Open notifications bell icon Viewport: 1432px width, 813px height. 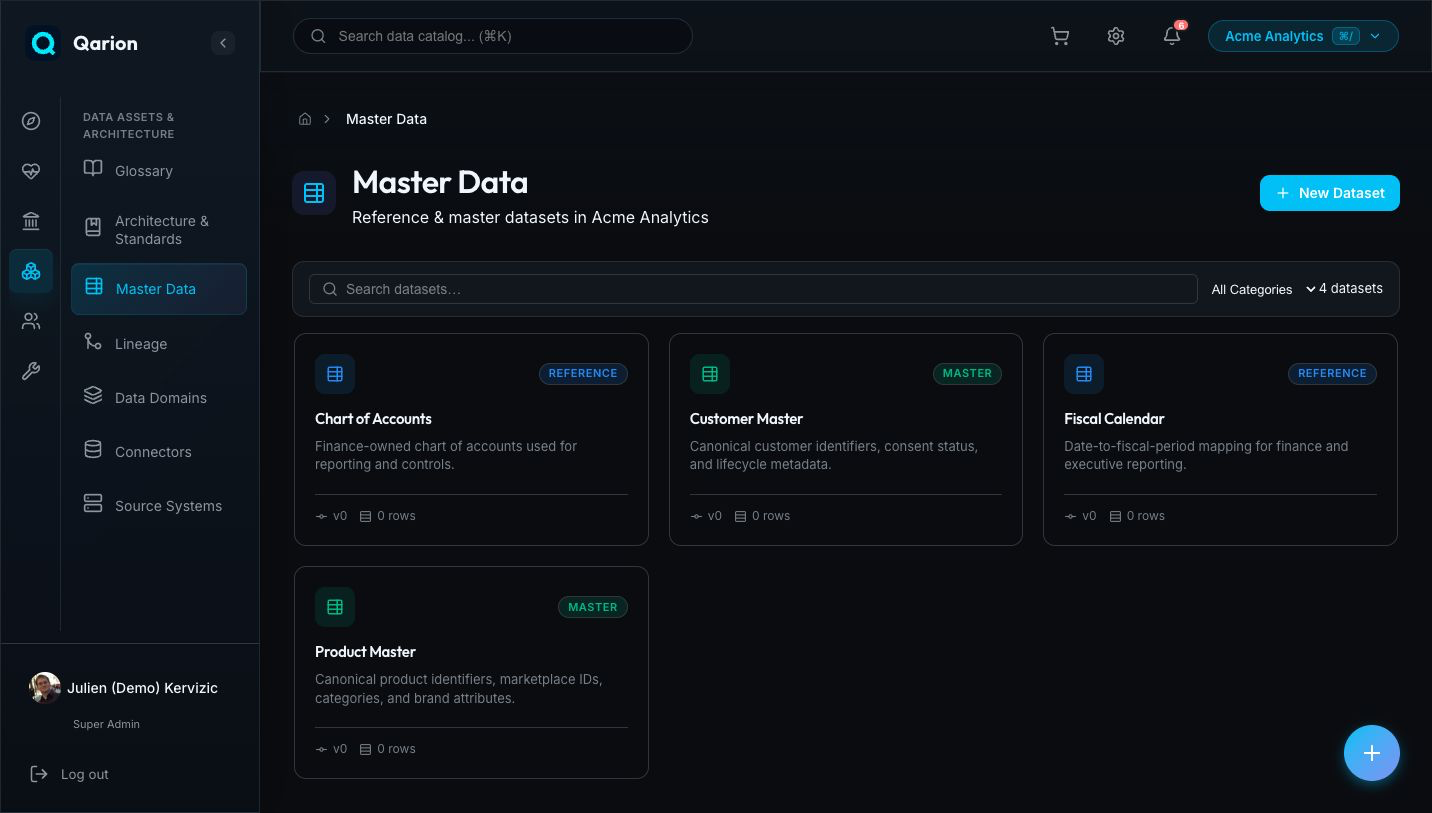(x=1172, y=36)
